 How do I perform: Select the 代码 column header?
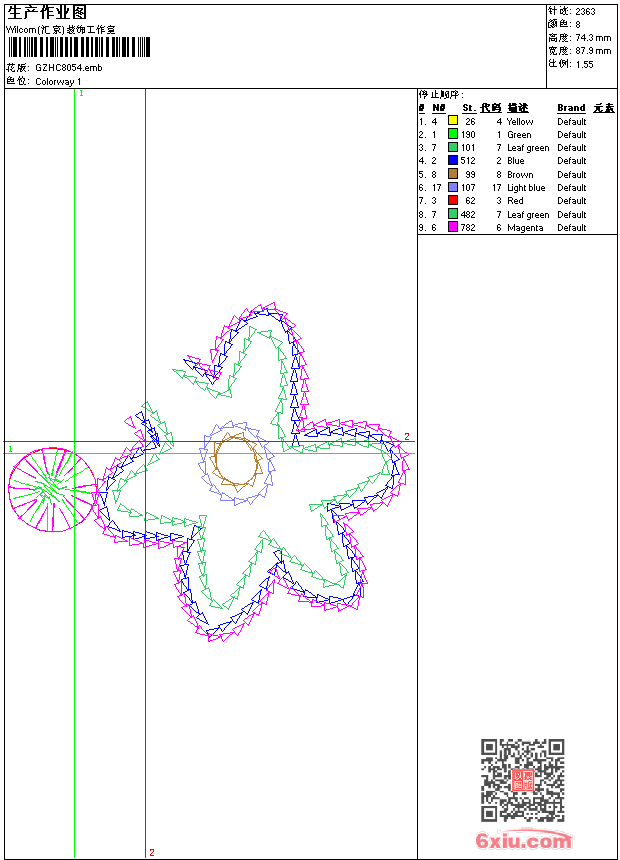point(491,108)
